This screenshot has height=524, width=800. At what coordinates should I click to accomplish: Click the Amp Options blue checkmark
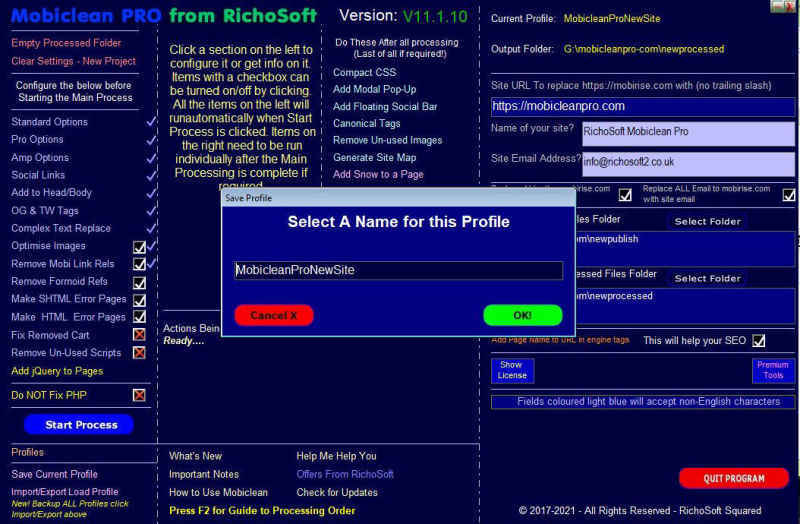151,158
